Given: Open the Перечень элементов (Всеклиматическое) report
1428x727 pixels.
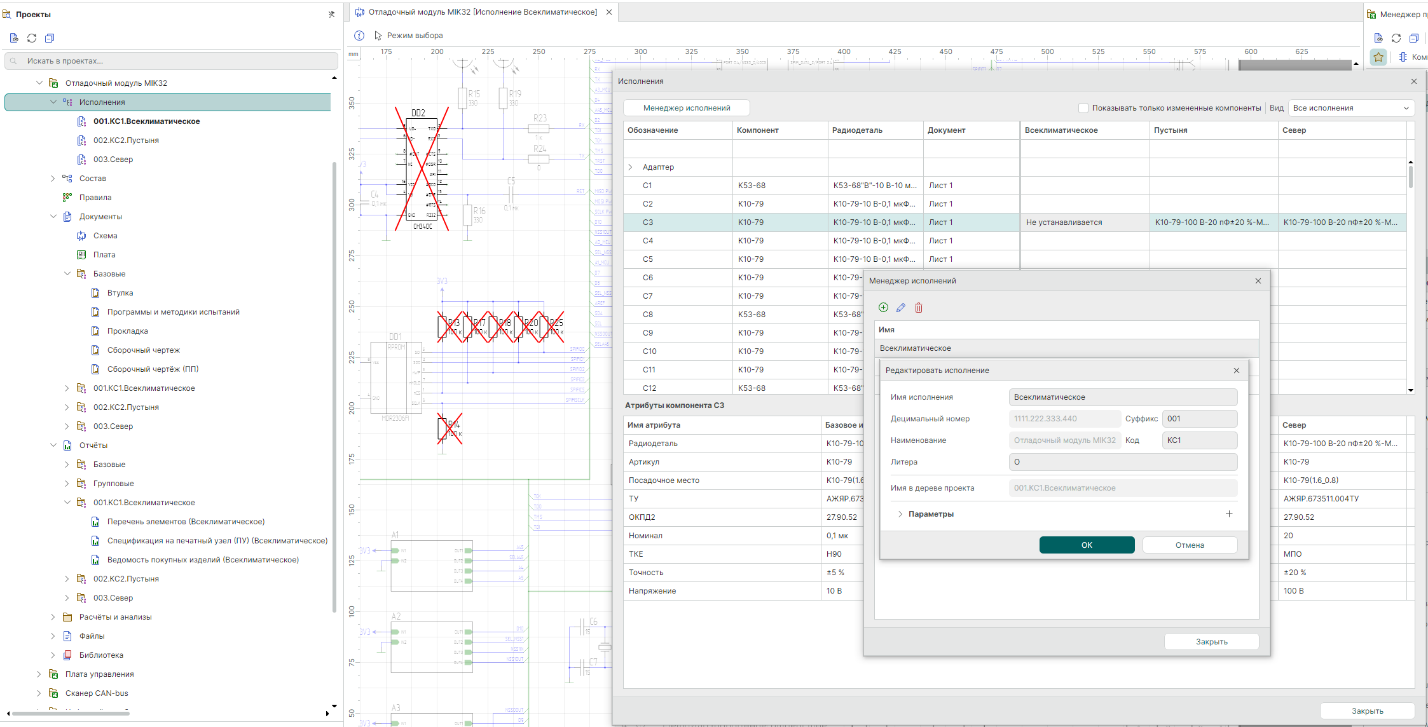Looking at the screenshot, I should (185, 522).
